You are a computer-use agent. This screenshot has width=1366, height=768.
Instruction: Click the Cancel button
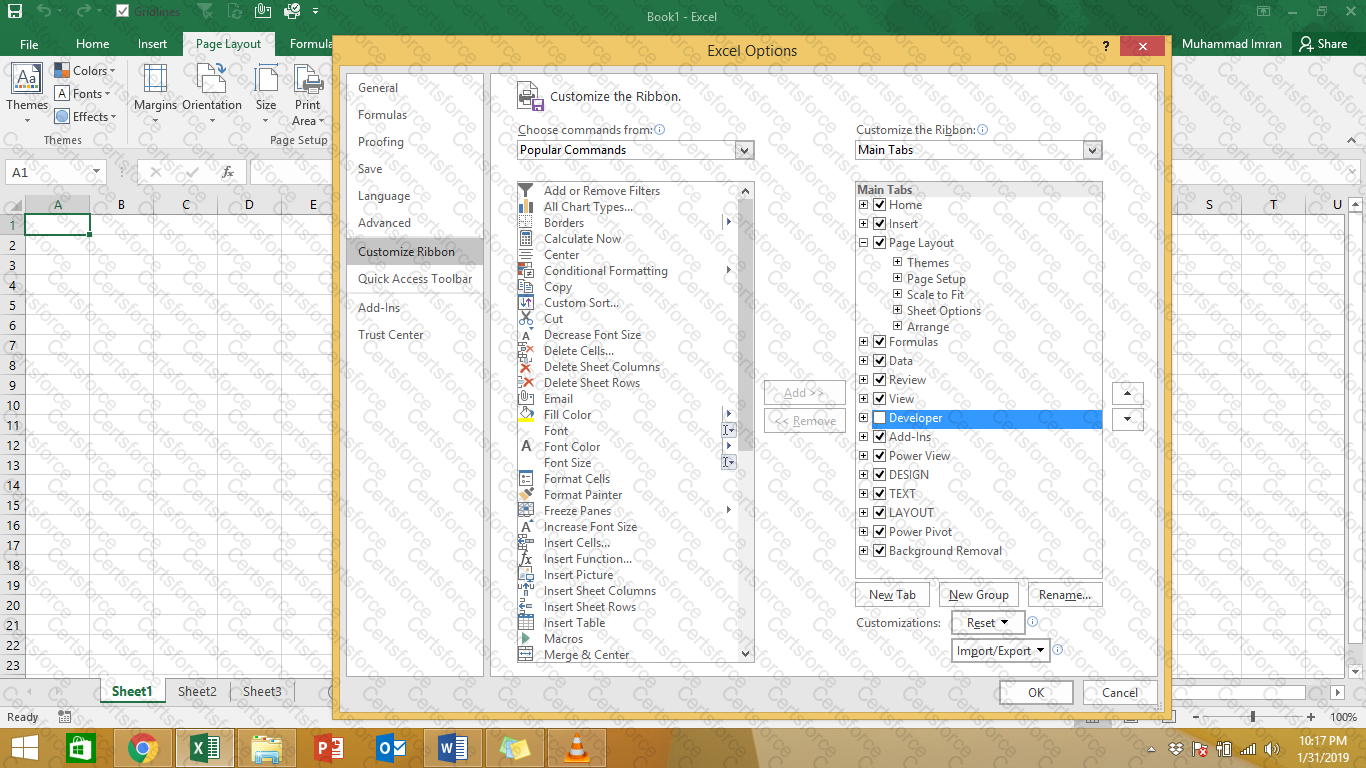pyautogui.click(x=1120, y=692)
